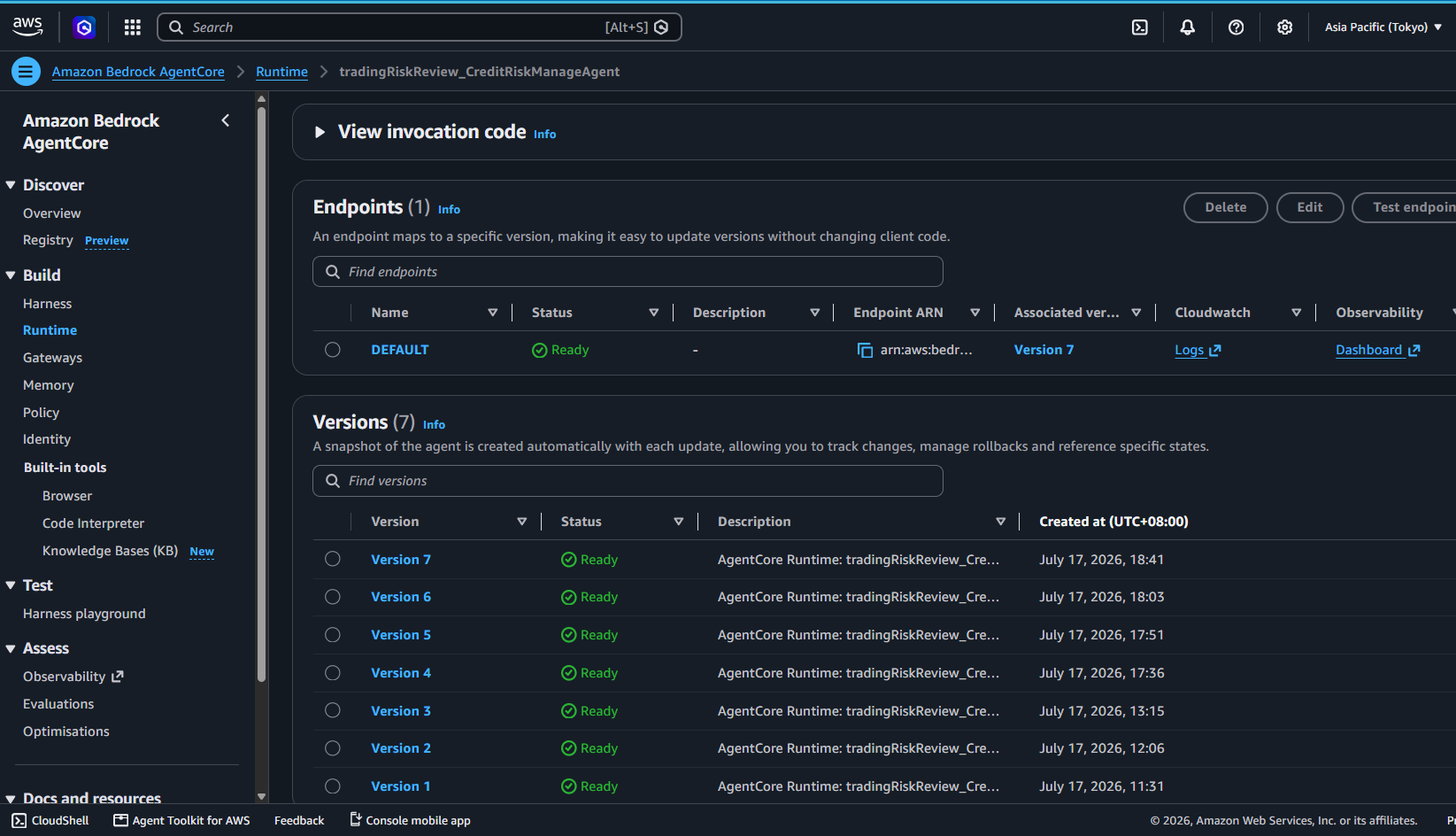Open Harness playground in the sidebar
This screenshot has width=1456, height=836.
[x=84, y=614]
